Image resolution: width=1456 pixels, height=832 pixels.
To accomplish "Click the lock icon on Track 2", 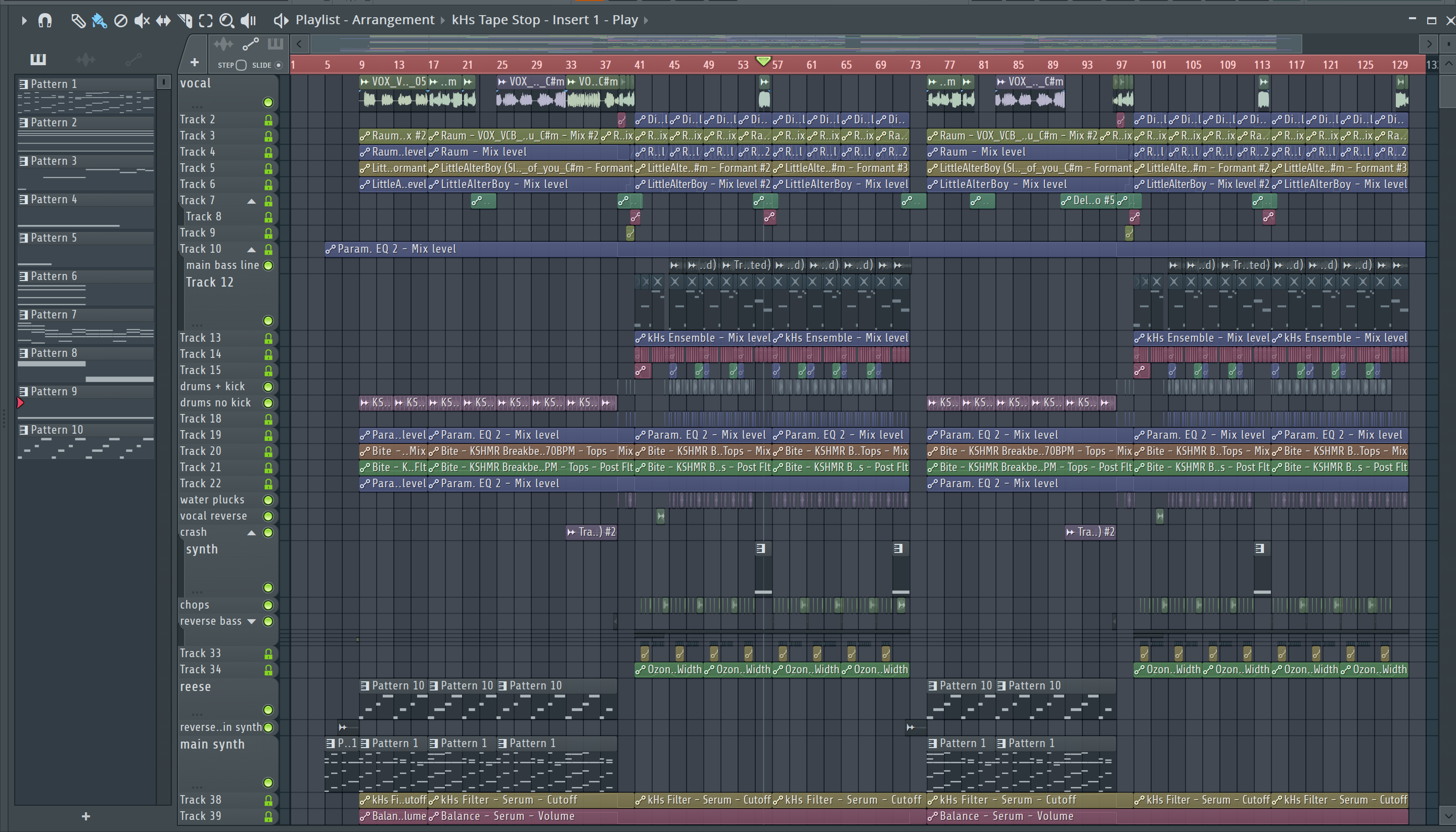I will (x=267, y=120).
